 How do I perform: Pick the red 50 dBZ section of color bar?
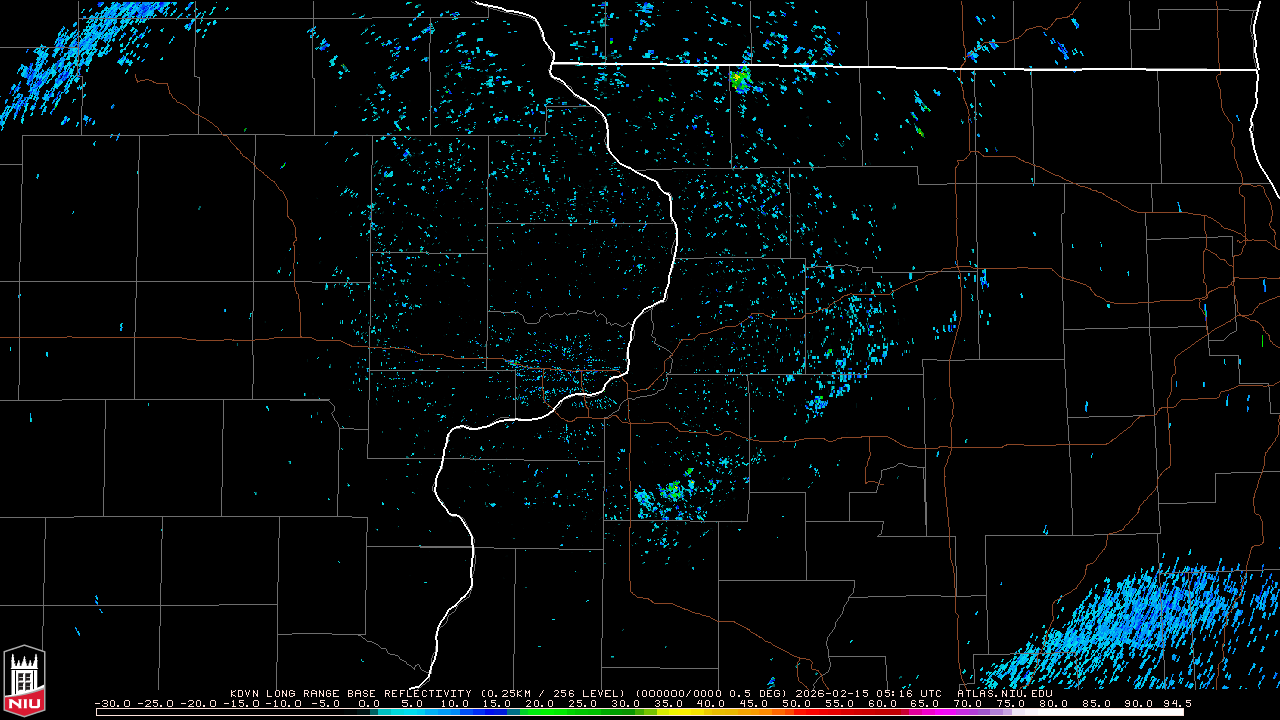pyautogui.click(x=797, y=712)
